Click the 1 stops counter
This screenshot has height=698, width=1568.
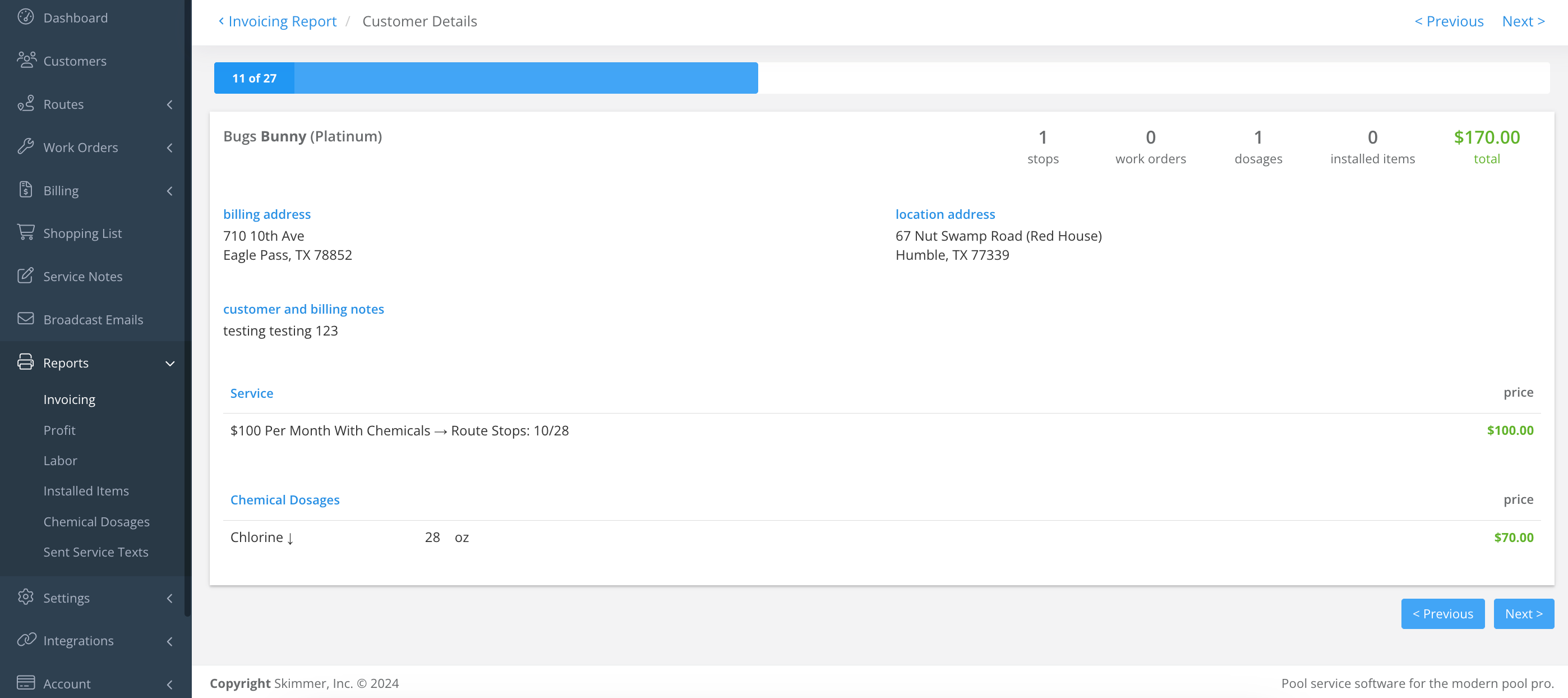[1043, 147]
